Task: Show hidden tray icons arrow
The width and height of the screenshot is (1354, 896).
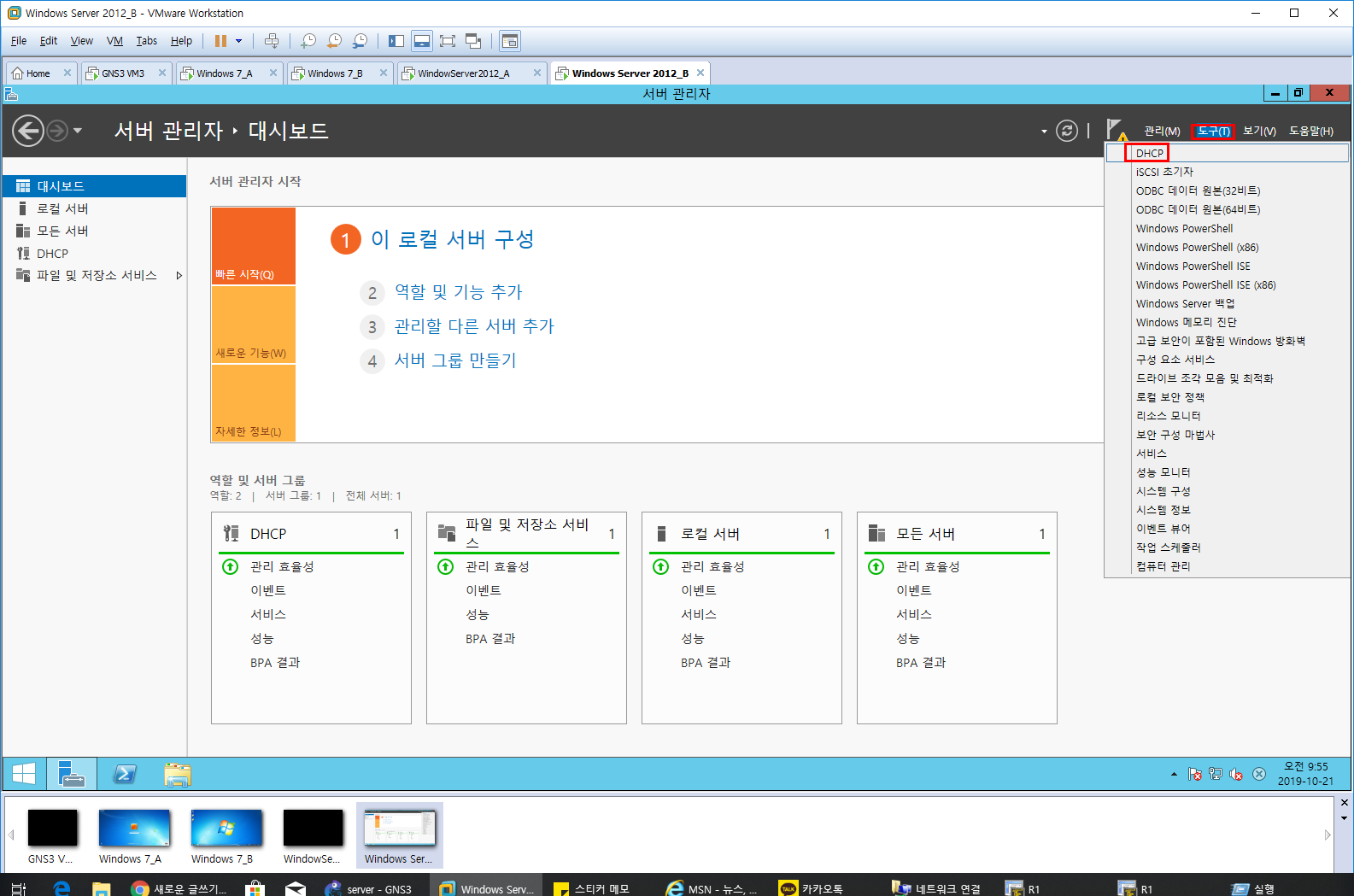Action: [1174, 774]
